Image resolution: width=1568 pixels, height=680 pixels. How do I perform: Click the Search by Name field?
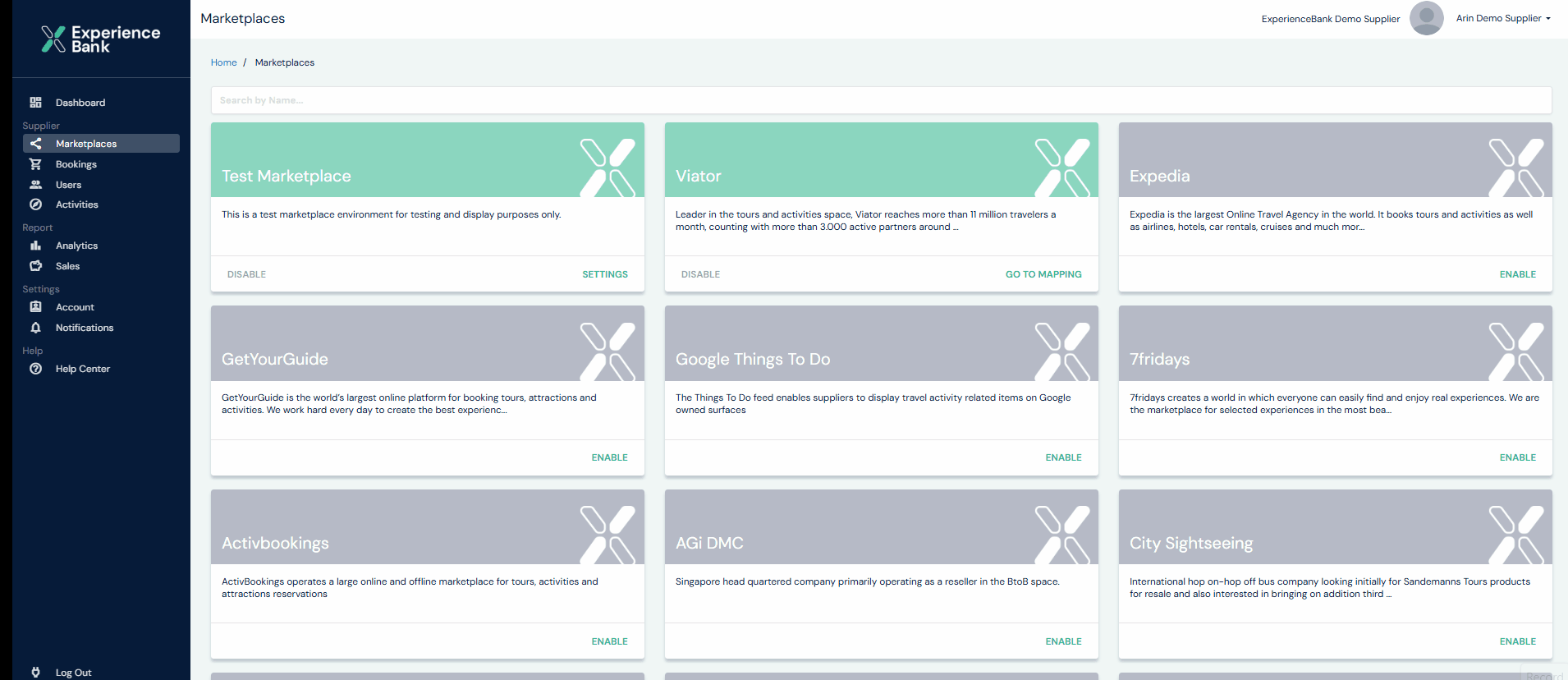[x=881, y=100]
